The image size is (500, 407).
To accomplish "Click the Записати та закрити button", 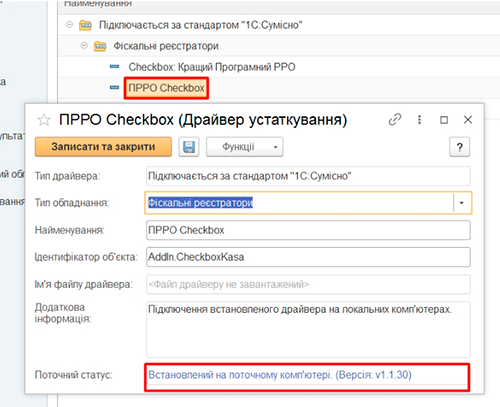I will click(103, 147).
